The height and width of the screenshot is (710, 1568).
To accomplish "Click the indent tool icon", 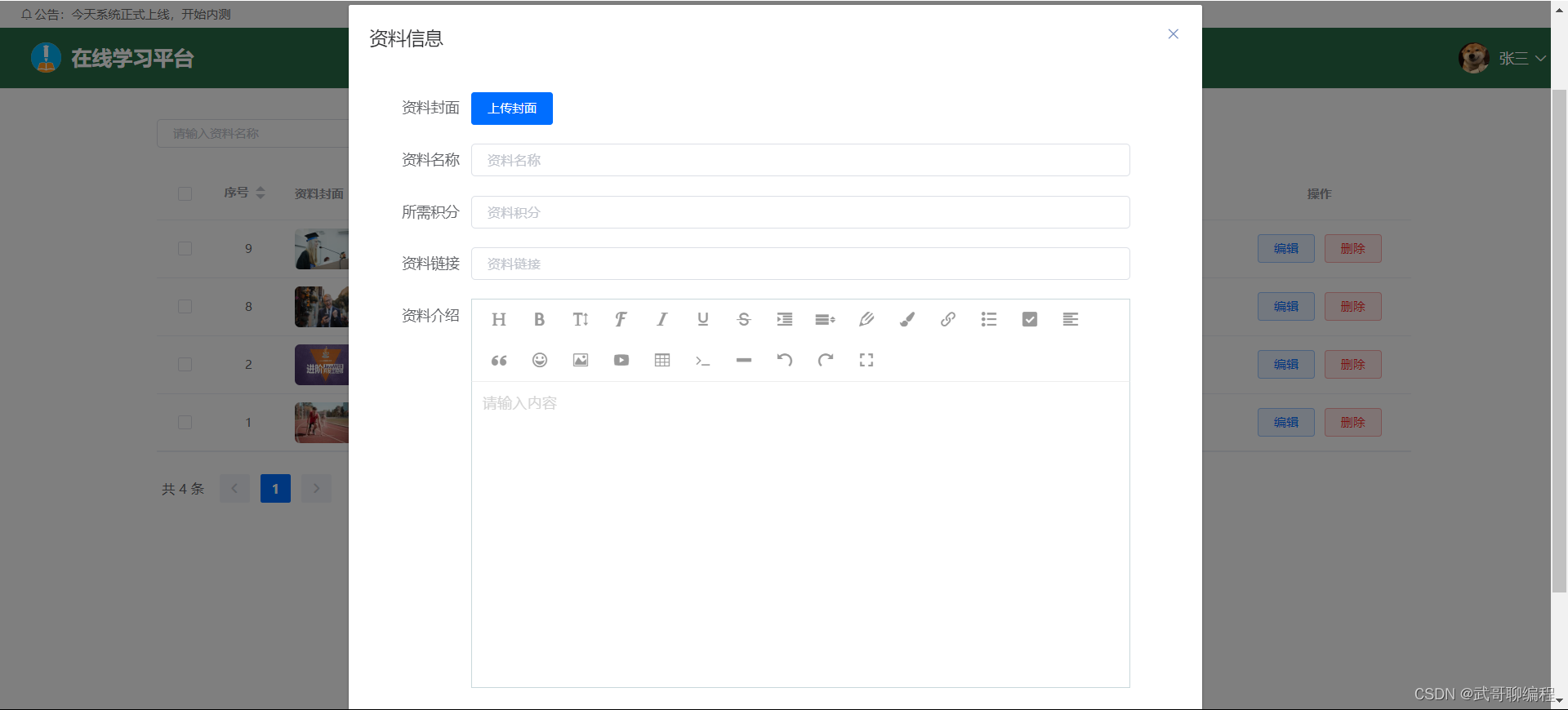I will (x=785, y=319).
